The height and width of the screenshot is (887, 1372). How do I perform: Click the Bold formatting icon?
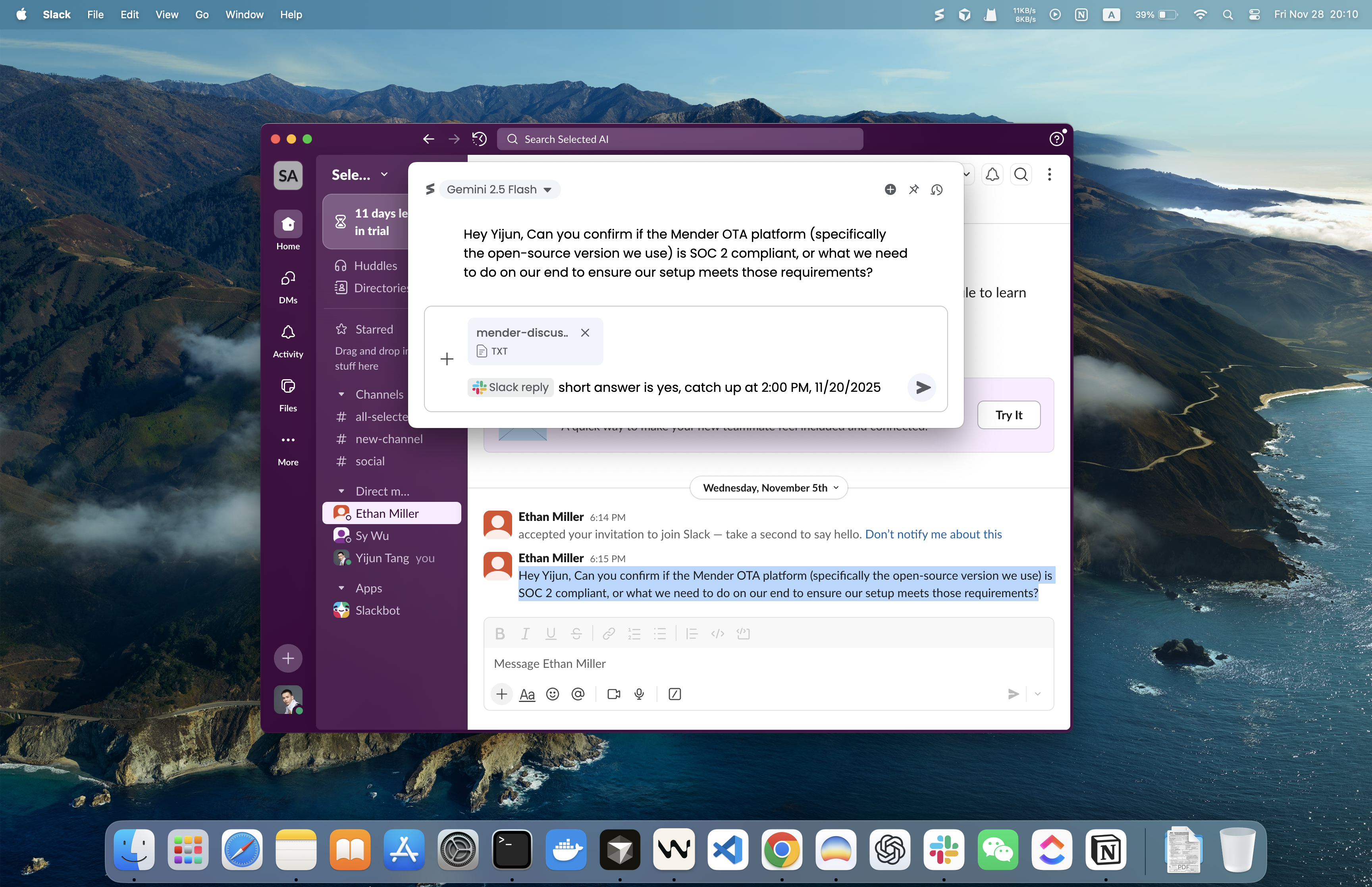point(500,634)
